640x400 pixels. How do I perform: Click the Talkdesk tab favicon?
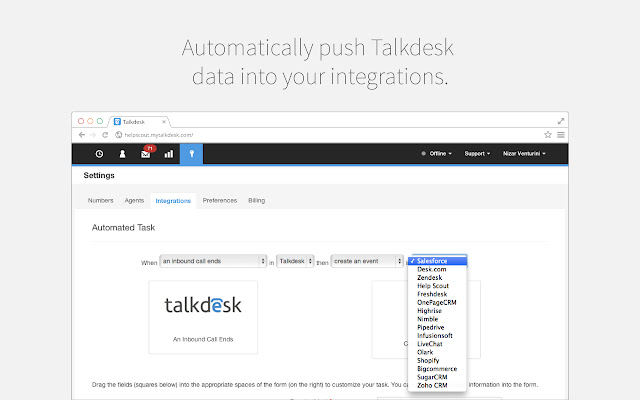click(x=117, y=122)
